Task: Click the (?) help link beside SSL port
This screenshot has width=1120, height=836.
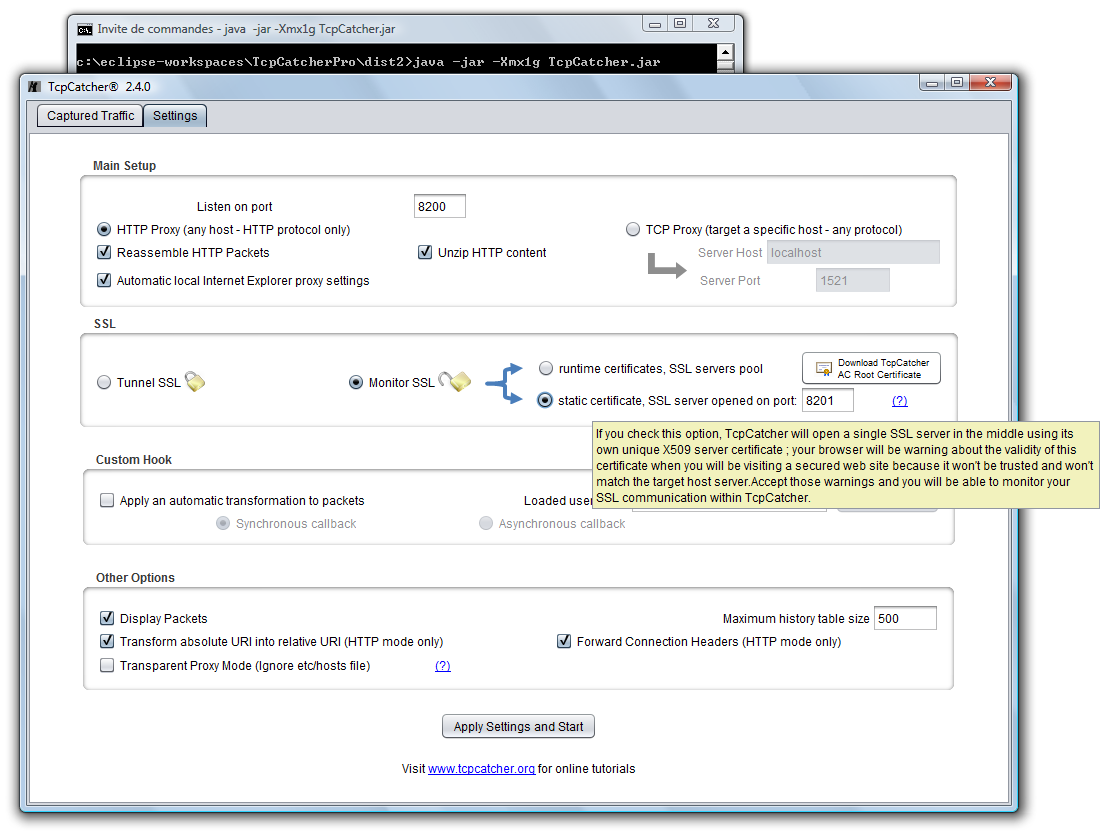Action: click(x=900, y=401)
